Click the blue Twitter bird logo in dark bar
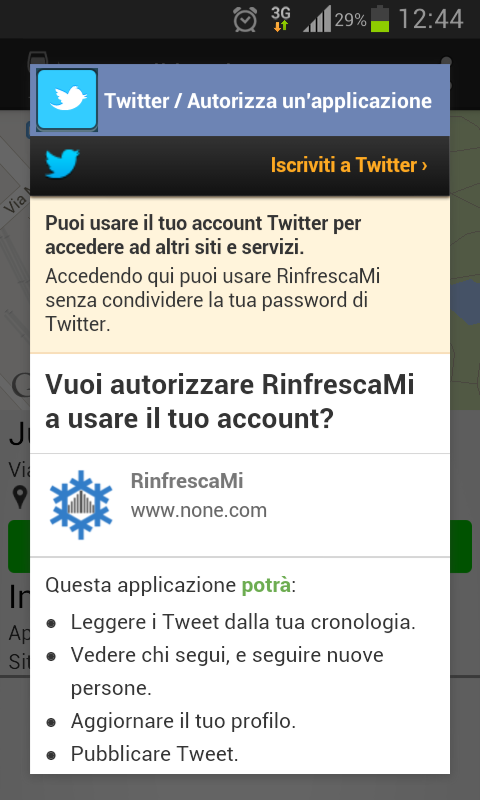 [62, 164]
